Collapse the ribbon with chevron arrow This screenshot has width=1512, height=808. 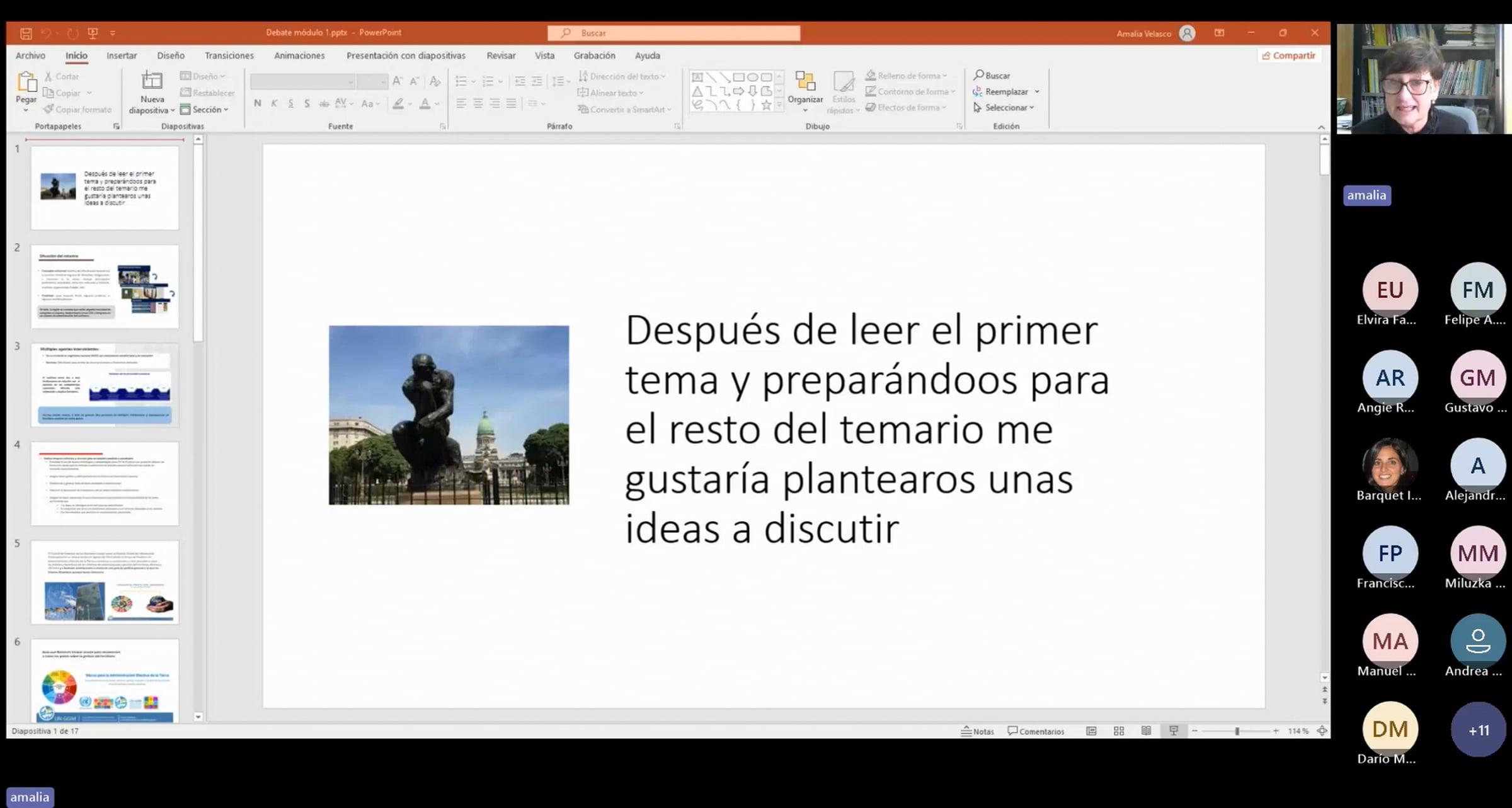pos(1321,127)
